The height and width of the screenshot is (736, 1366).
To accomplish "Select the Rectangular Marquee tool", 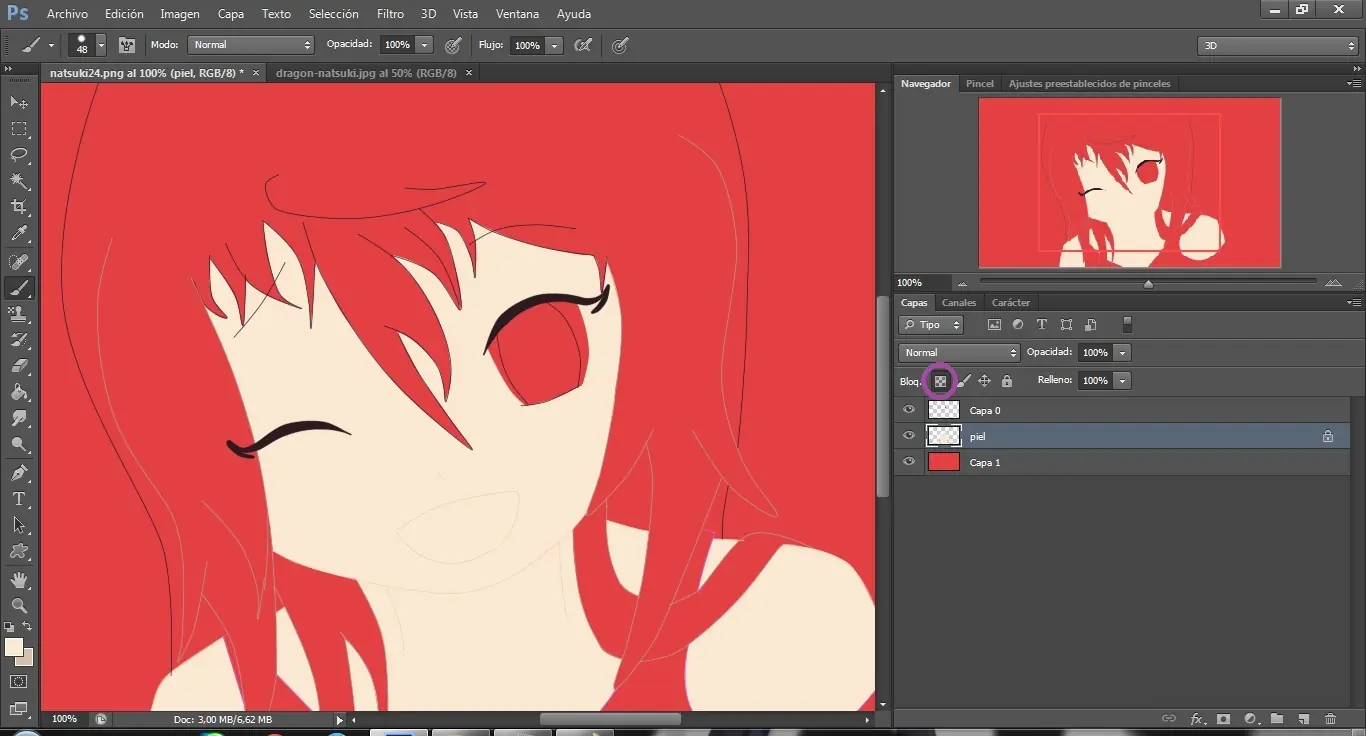I will point(19,129).
